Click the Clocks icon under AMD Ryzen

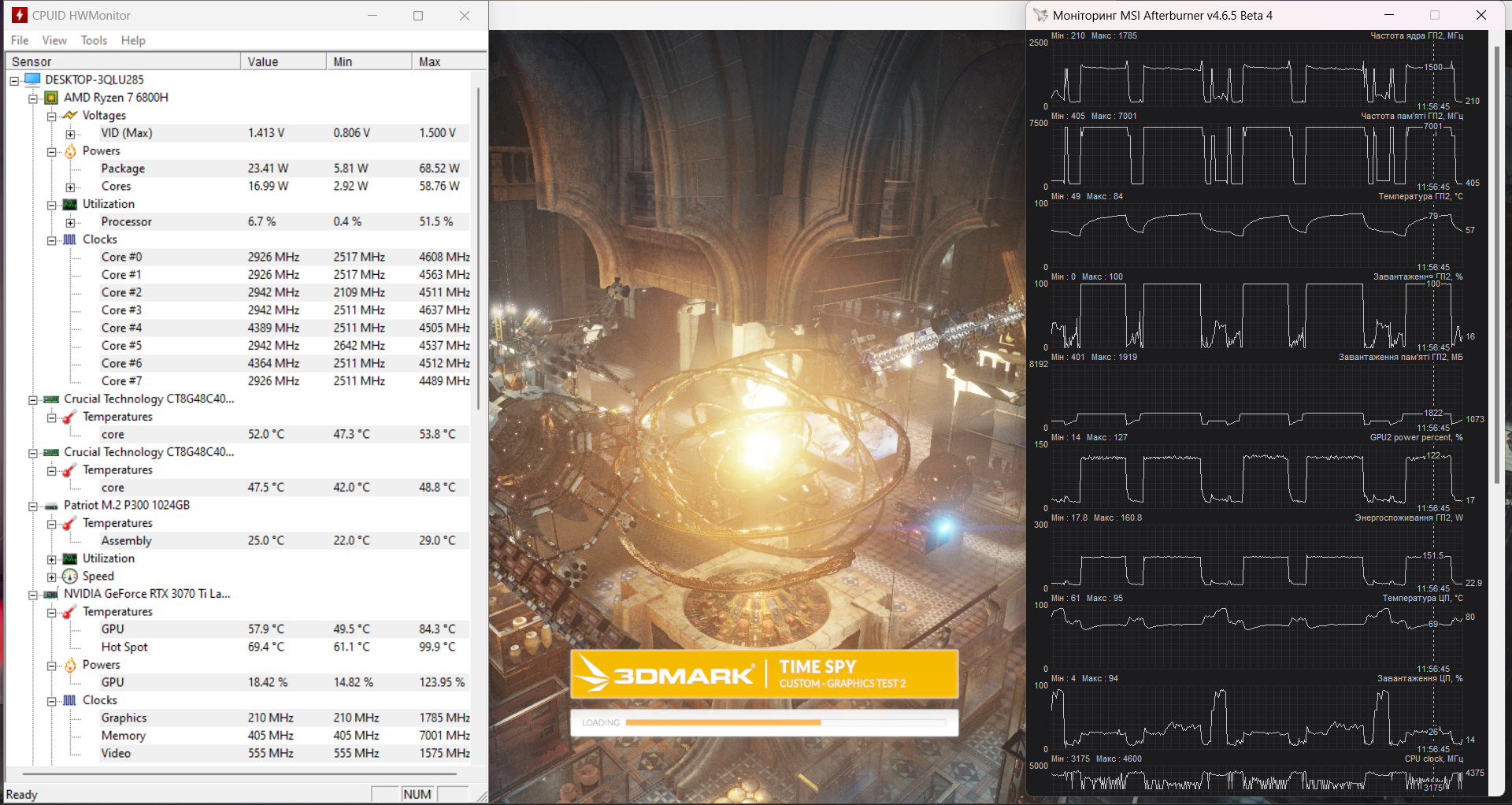click(70, 239)
